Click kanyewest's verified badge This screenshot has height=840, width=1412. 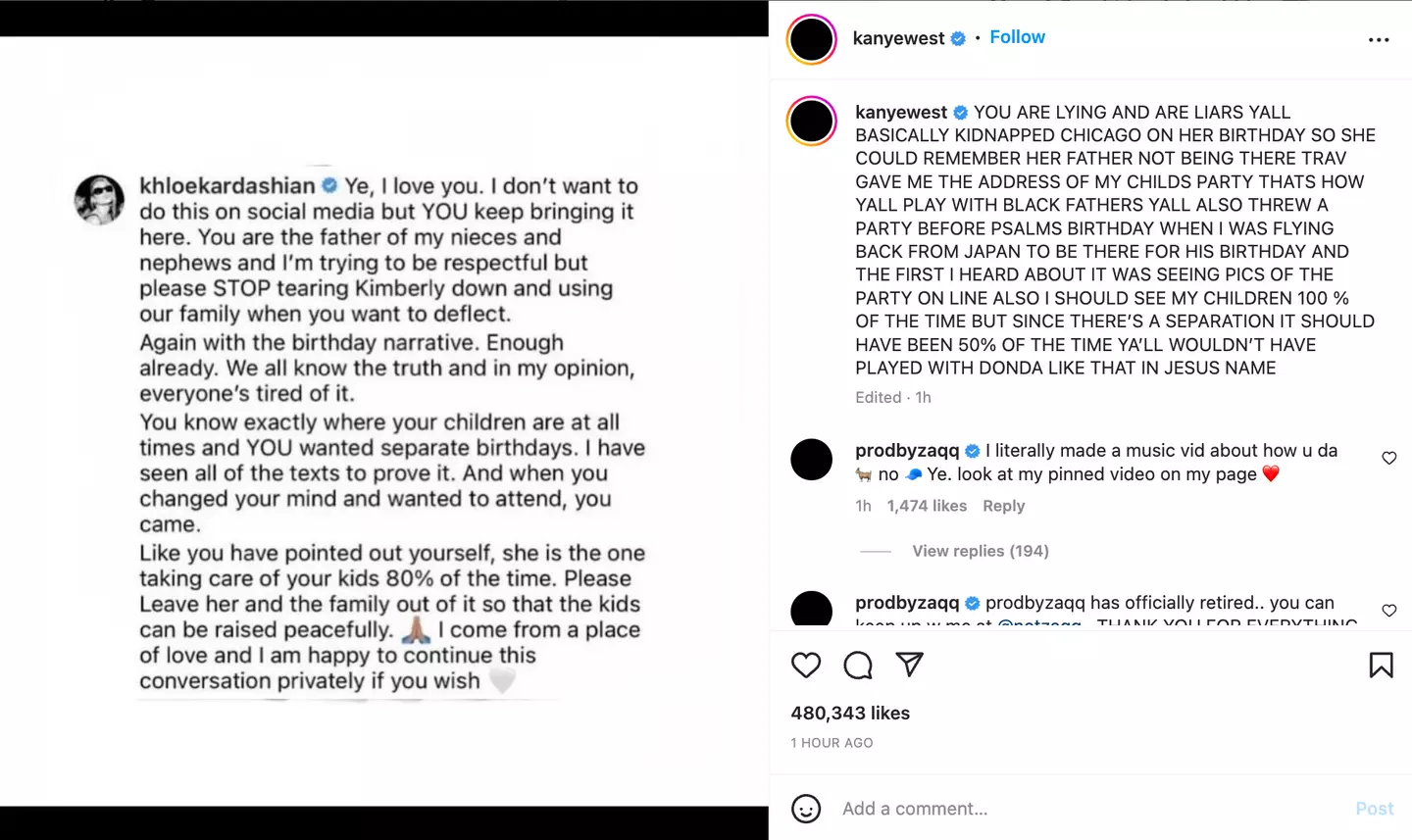click(x=957, y=37)
